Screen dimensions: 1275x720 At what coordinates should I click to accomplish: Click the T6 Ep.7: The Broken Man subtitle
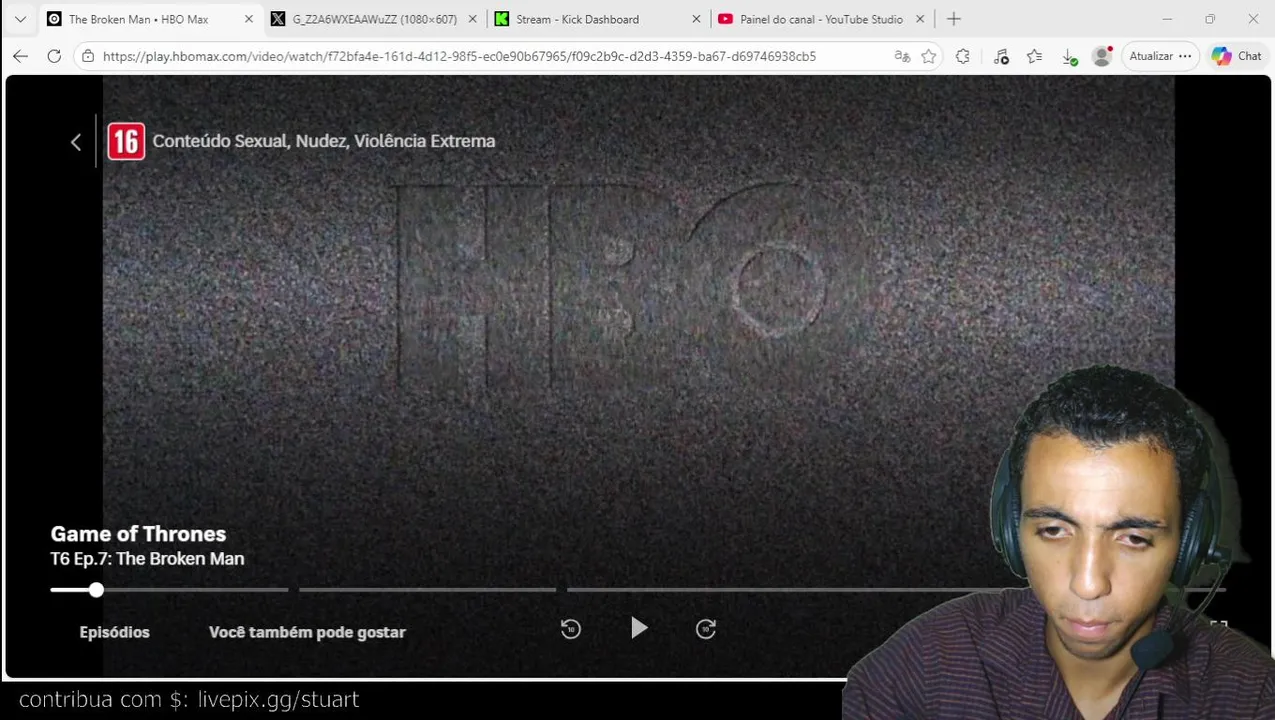tap(147, 559)
